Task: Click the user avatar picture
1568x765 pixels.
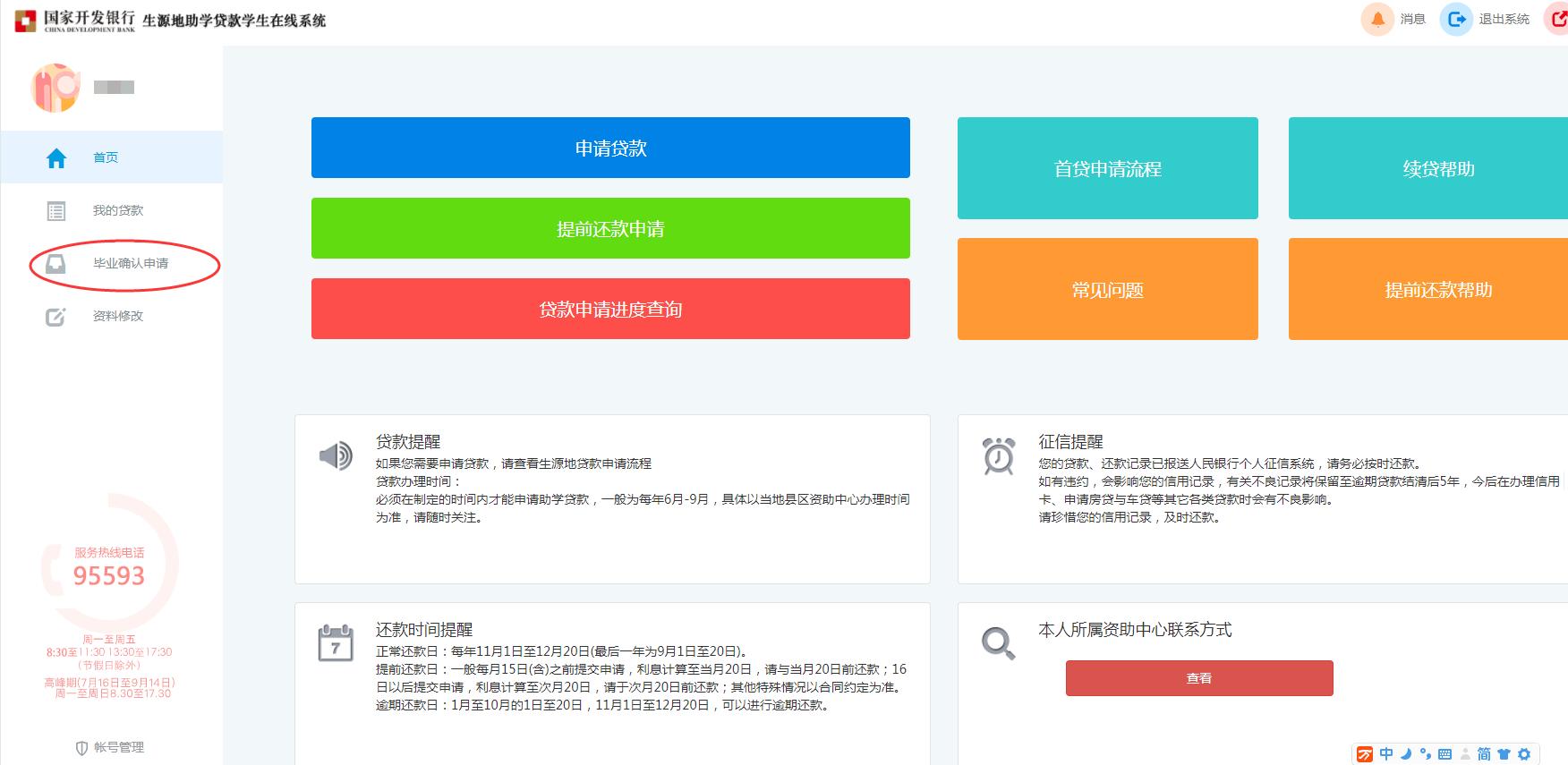Action: (55, 88)
